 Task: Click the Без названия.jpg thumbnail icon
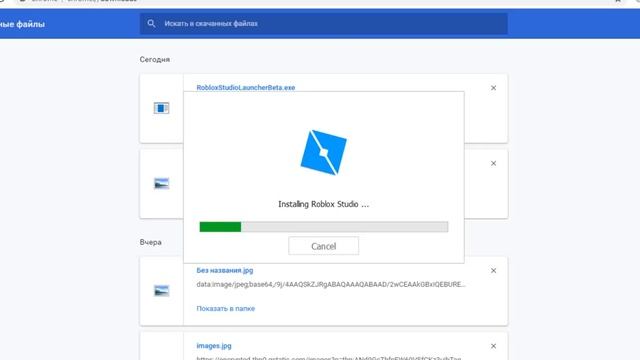161,291
